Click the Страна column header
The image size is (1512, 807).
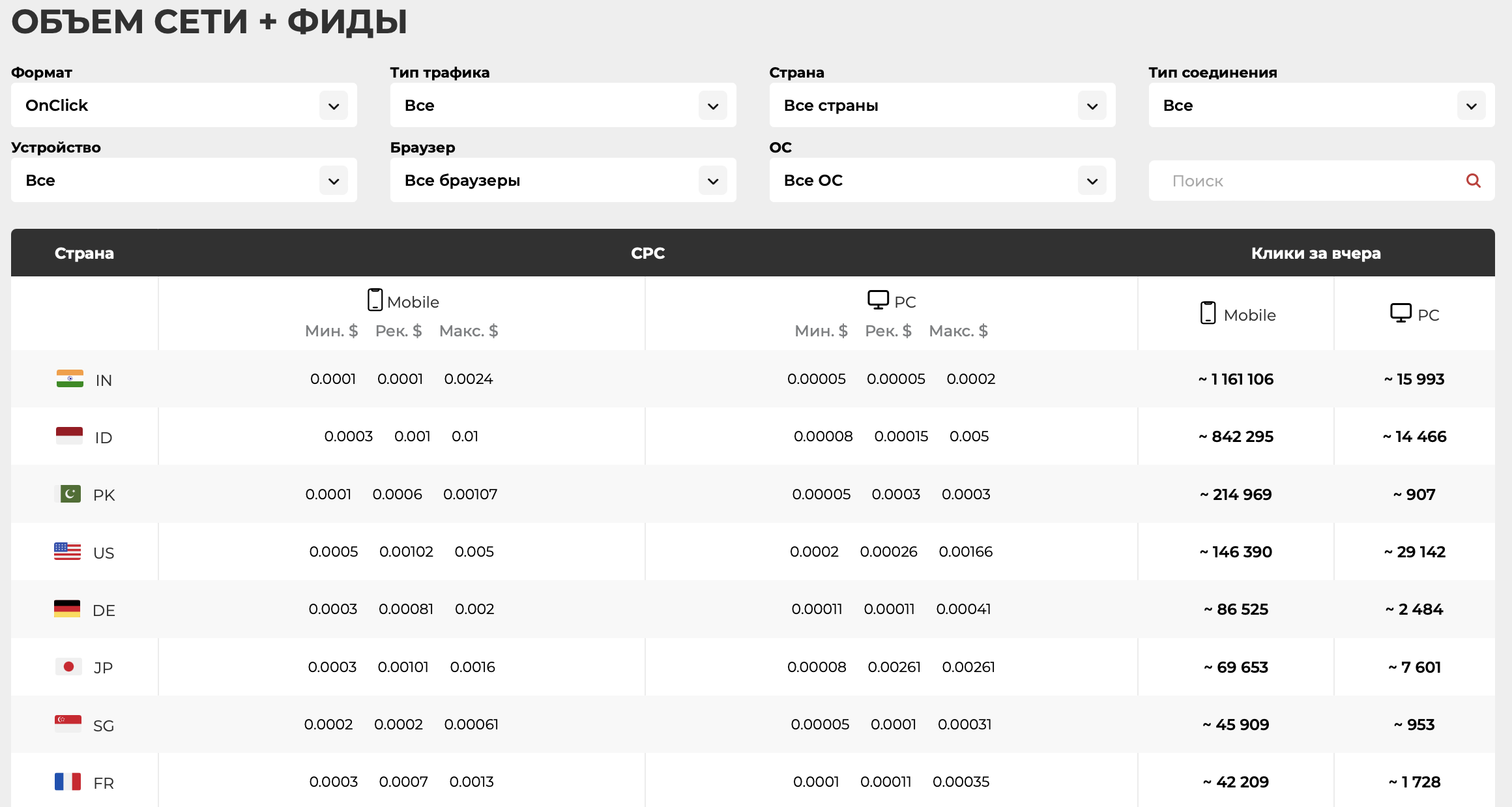tap(84, 253)
